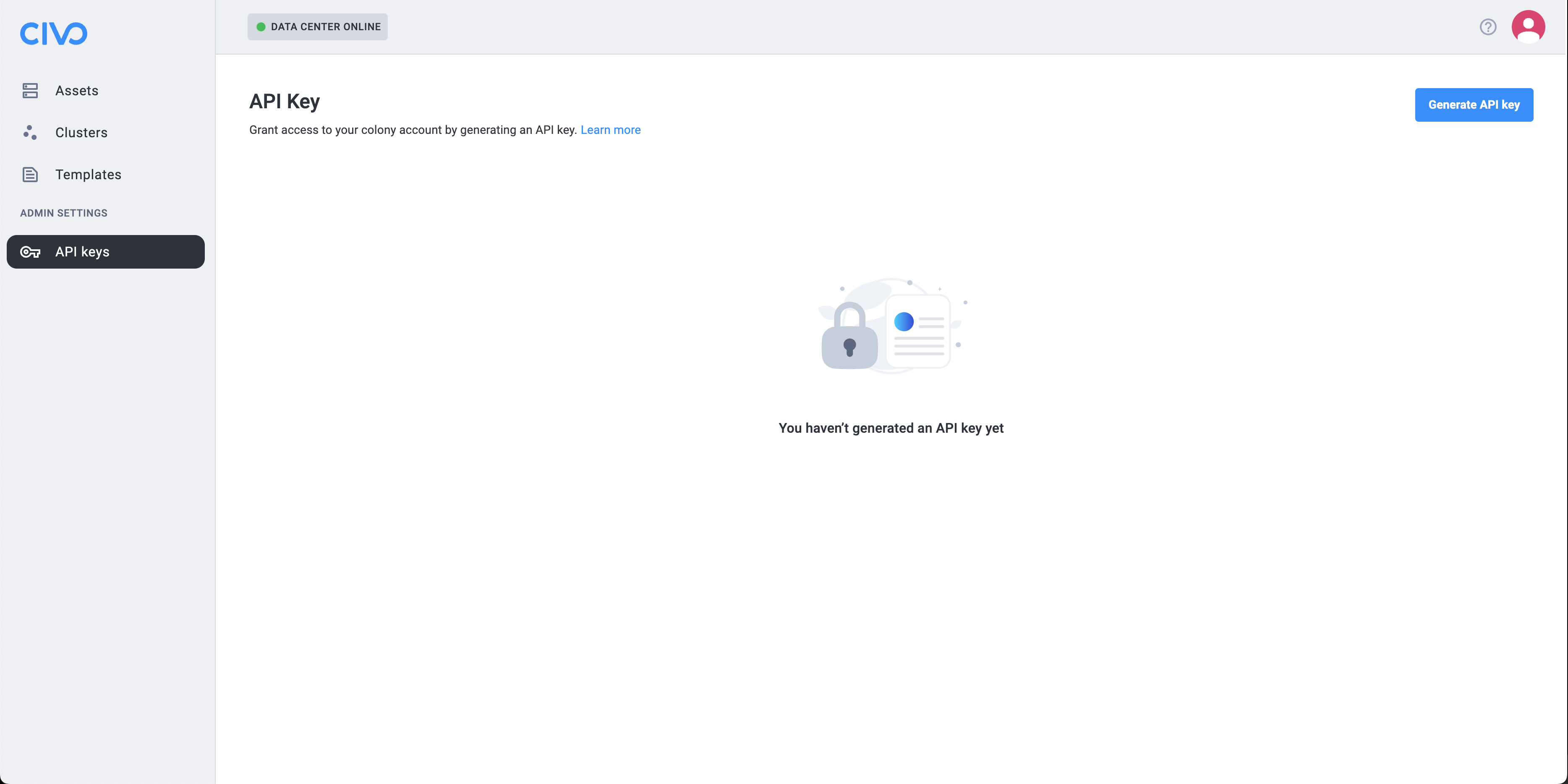Click the API keys key icon
The width and height of the screenshot is (1568, 784).
31,252
